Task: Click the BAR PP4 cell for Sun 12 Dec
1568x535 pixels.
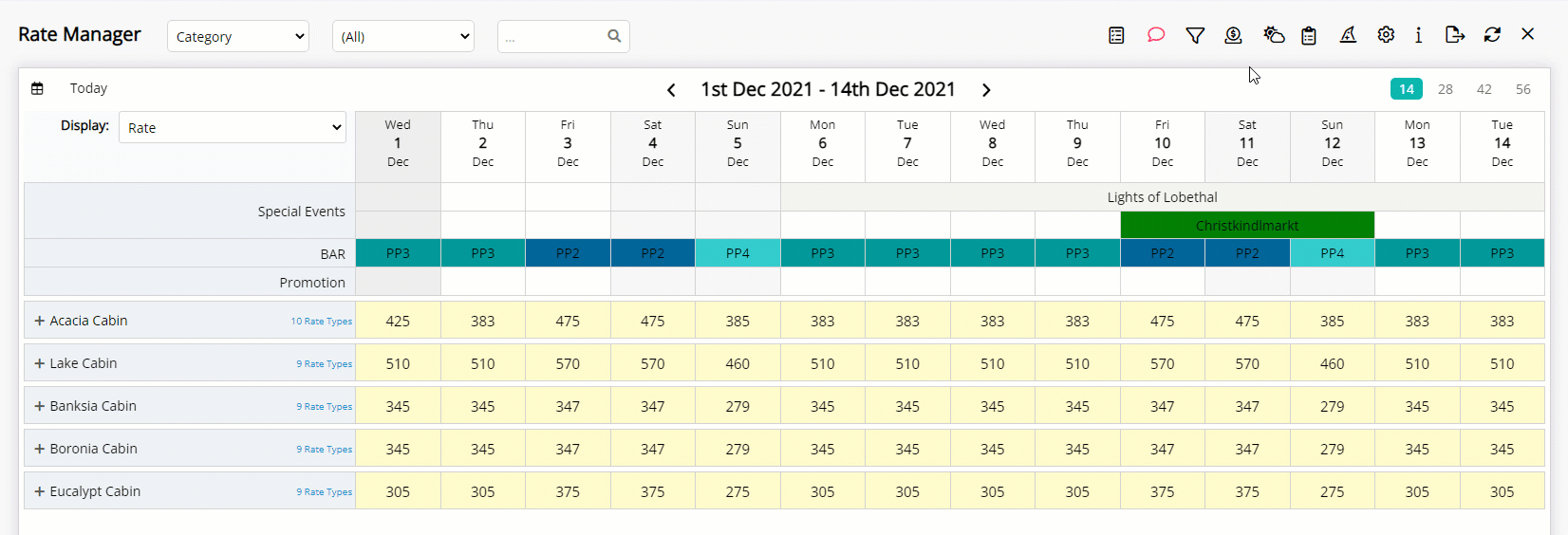Action: (1333, 253)
